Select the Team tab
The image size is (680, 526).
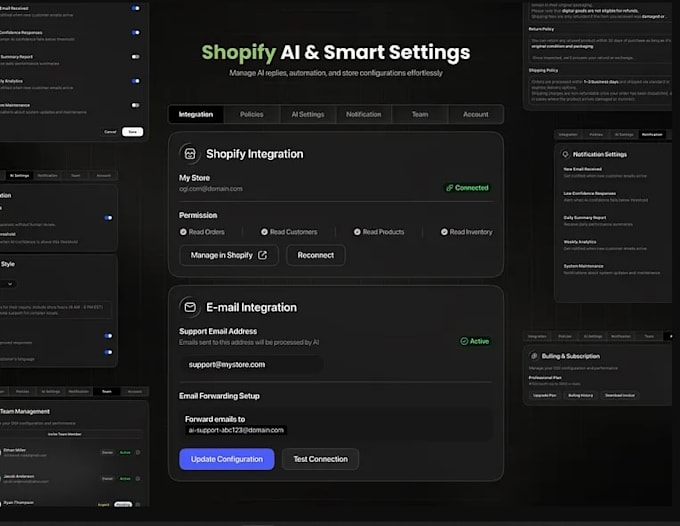pyautogui.click(x=420, y=114)
